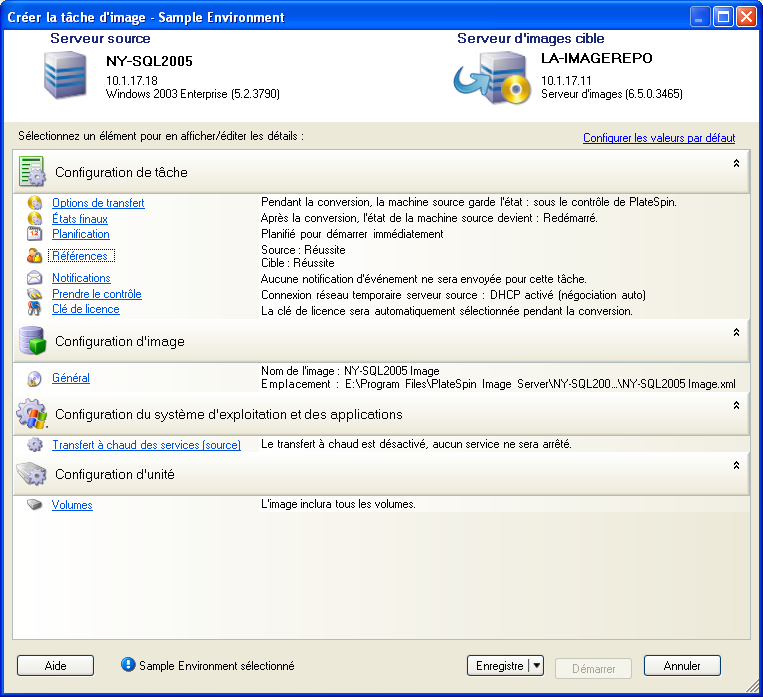The image size is (763, 697).
Task: Click the Clé de licence keys icon
Action: point(34,309)
